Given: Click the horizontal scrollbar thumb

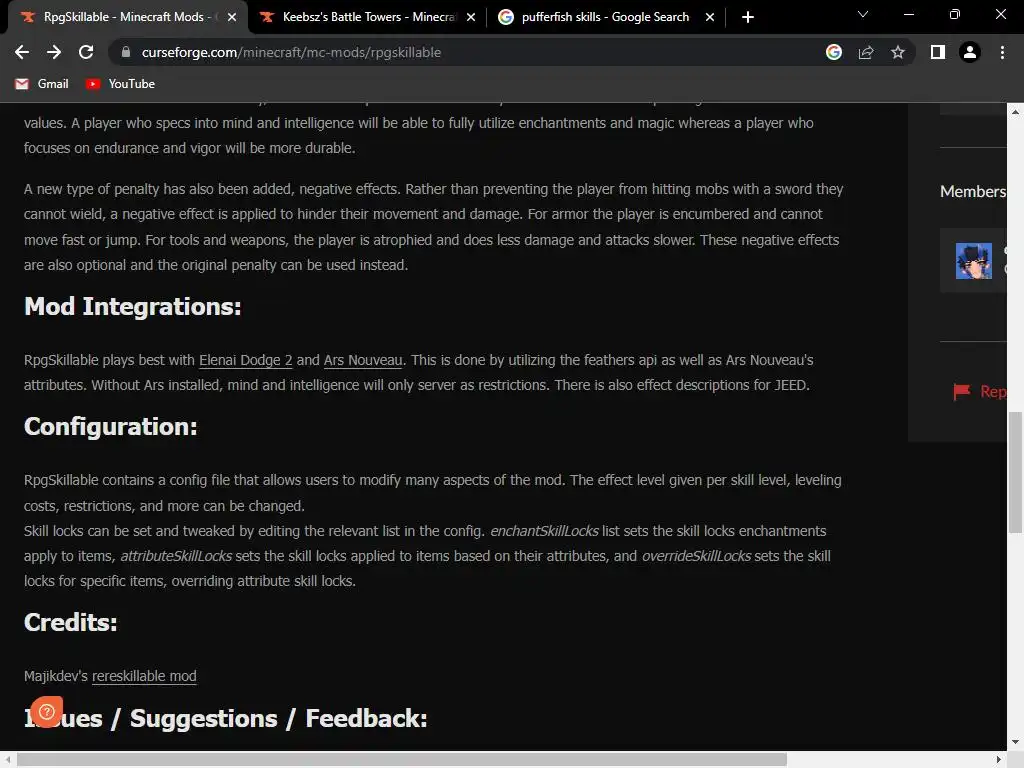Looking at the screenshot, I should coord(402,760).
